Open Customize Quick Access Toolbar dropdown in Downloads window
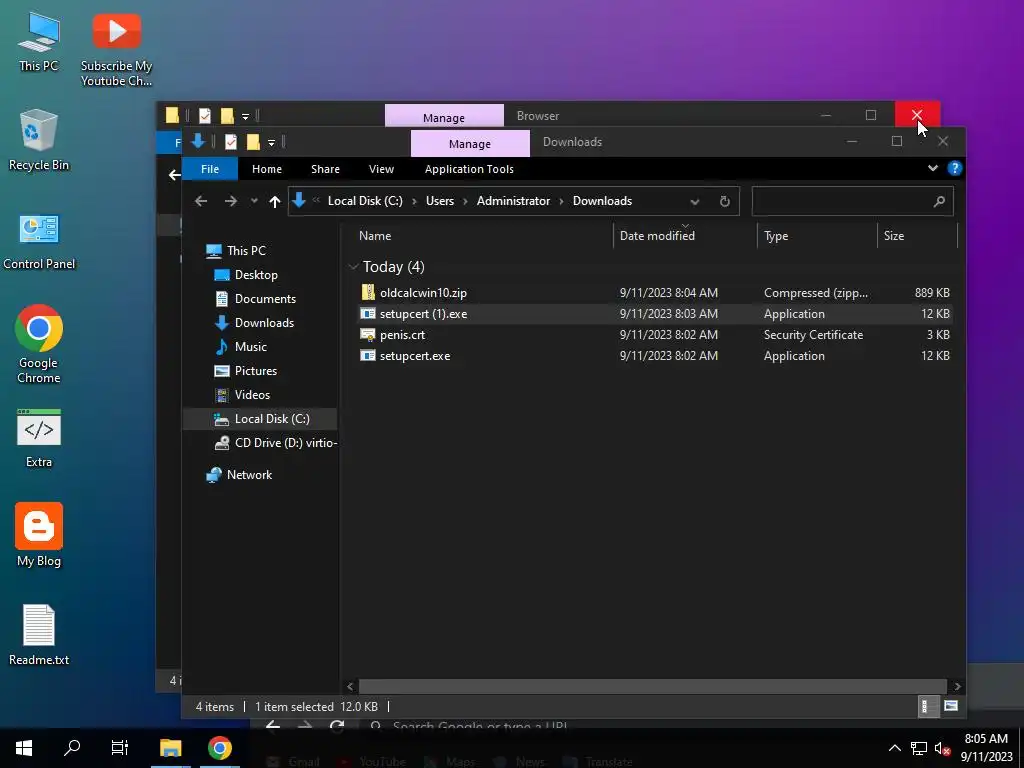Viewport: 1024px width, 768px height. 271,142
